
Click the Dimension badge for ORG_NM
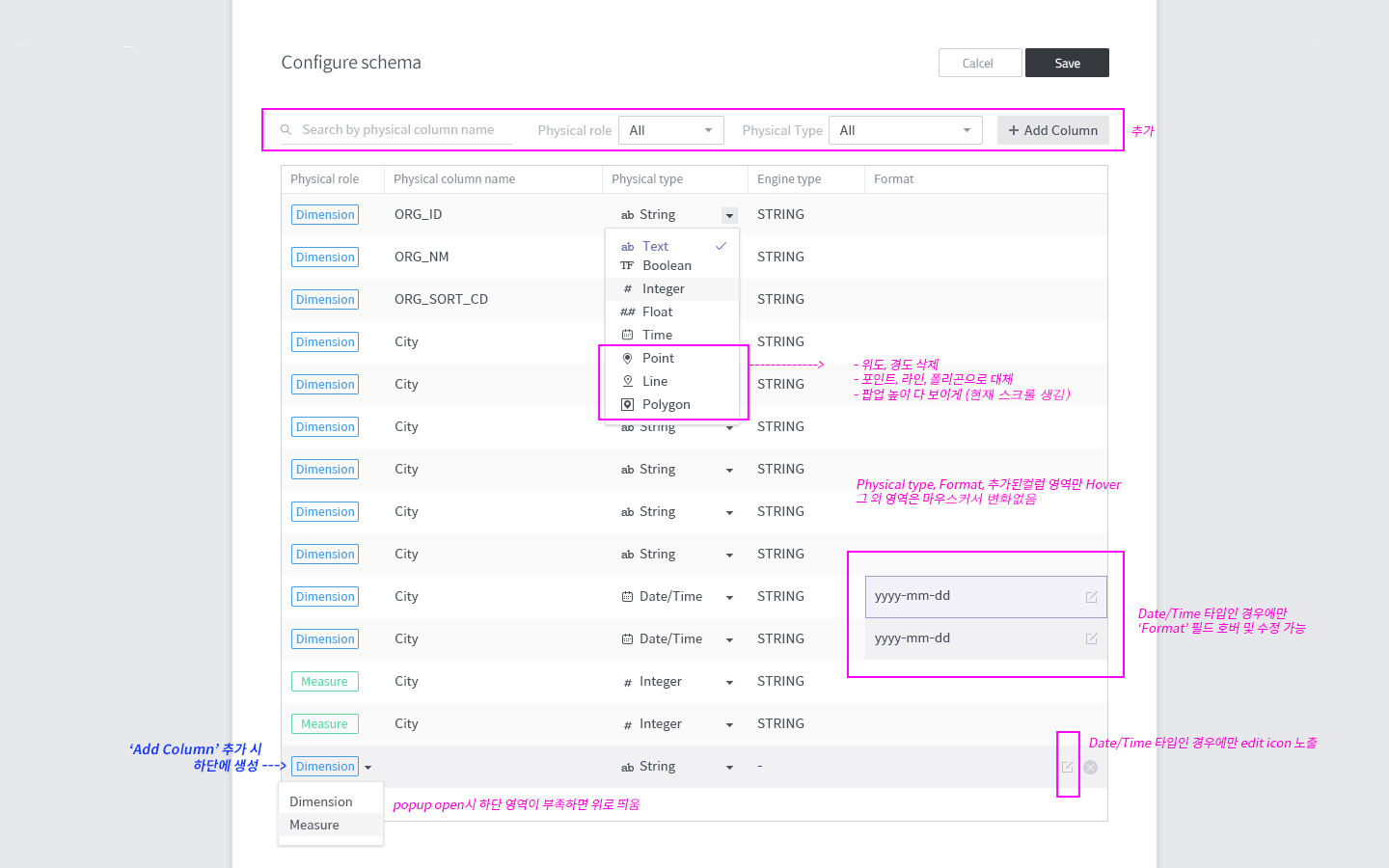coord(325,258)
